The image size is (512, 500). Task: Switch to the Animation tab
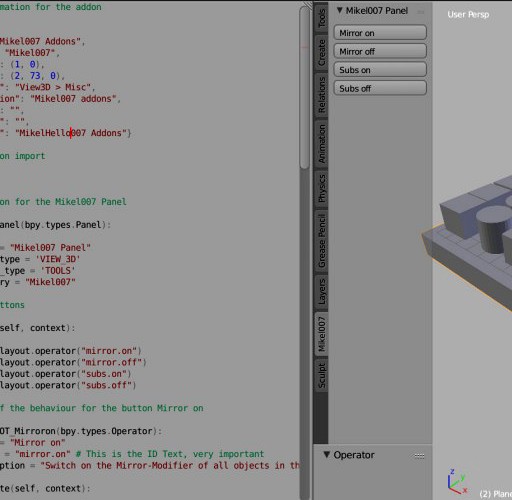point(321,144)
